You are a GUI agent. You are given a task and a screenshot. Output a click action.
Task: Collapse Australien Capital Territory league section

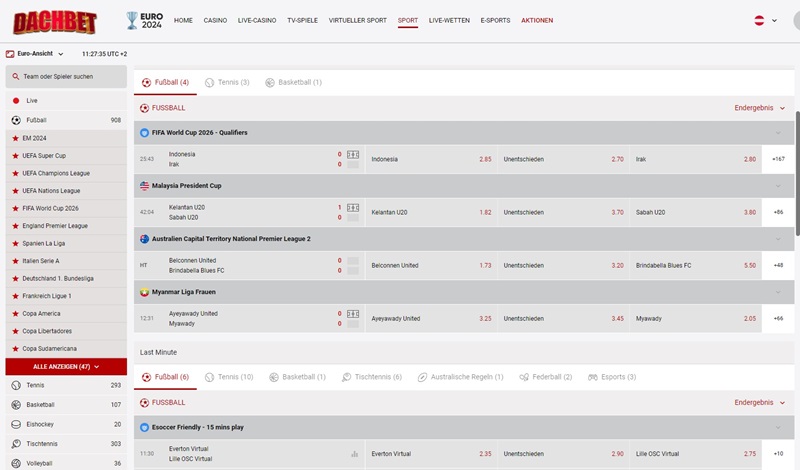(x=778, y=239)
